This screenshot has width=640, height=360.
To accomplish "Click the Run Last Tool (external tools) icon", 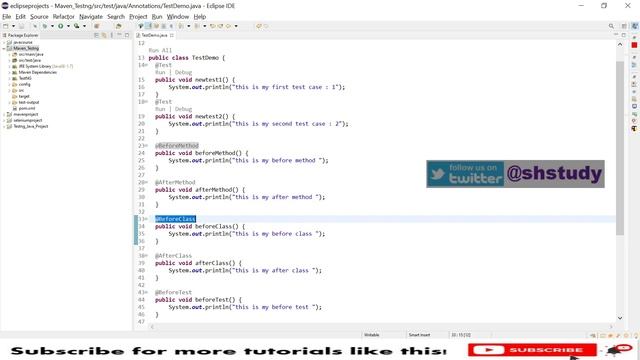I will 76,26.
